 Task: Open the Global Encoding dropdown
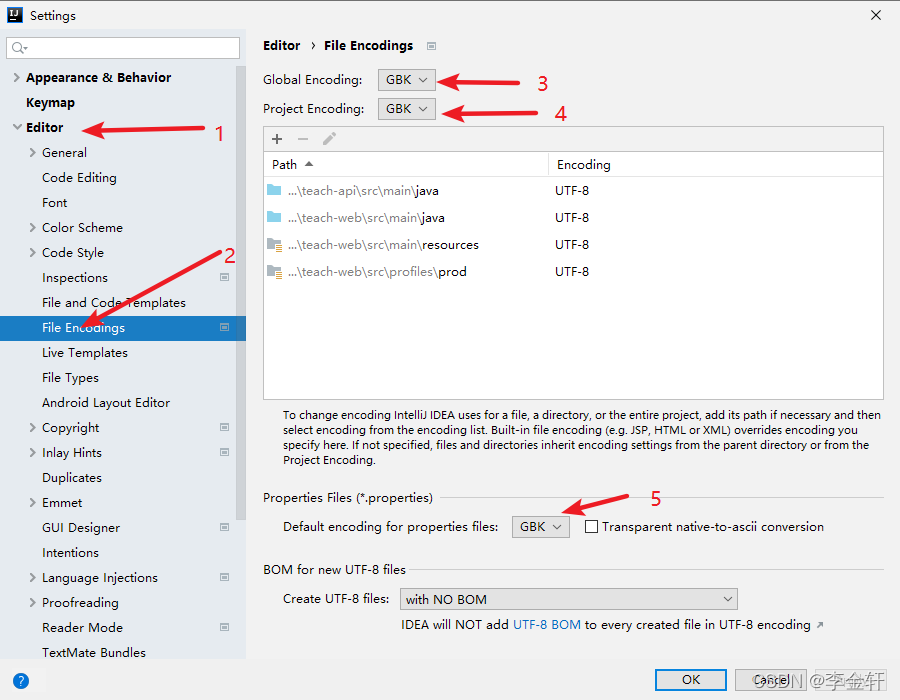pos(406,80)
